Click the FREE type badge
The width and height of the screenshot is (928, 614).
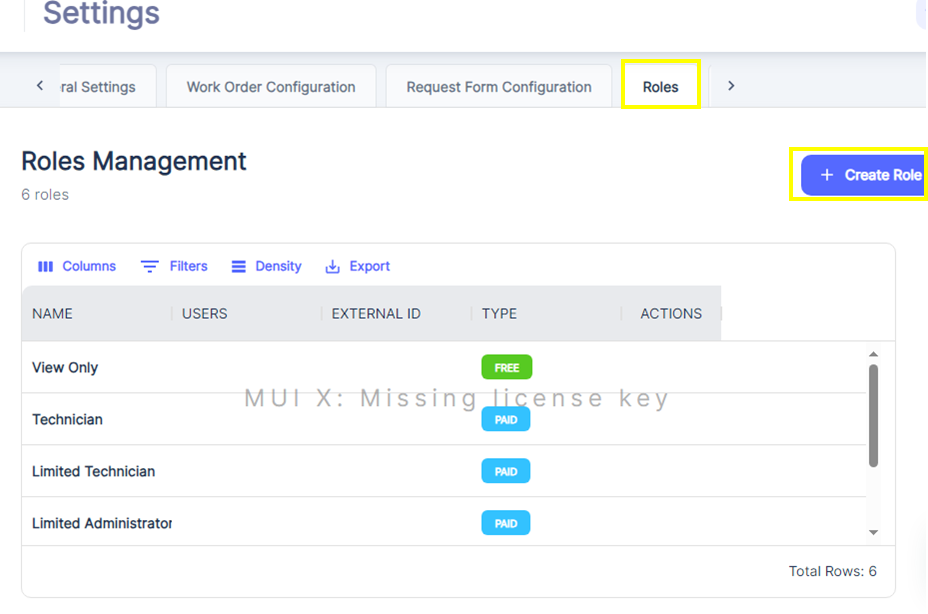pyautogui.click(x=507, y=368)
